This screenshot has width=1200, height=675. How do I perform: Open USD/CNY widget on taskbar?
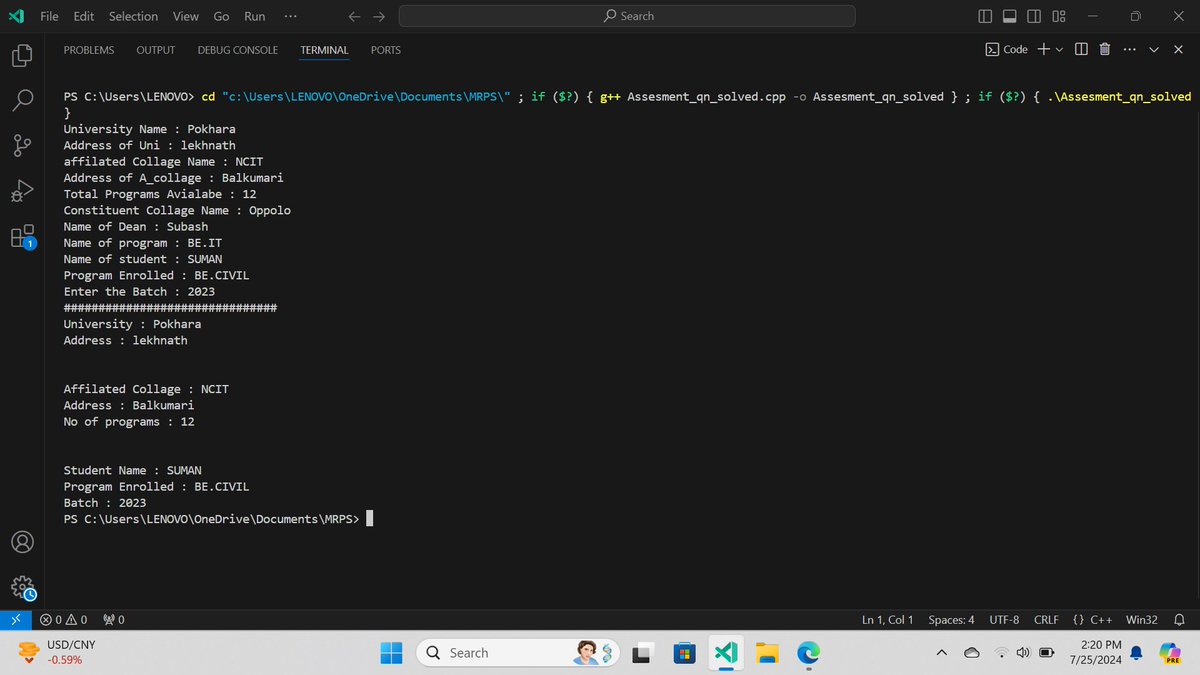coord(58,653)
